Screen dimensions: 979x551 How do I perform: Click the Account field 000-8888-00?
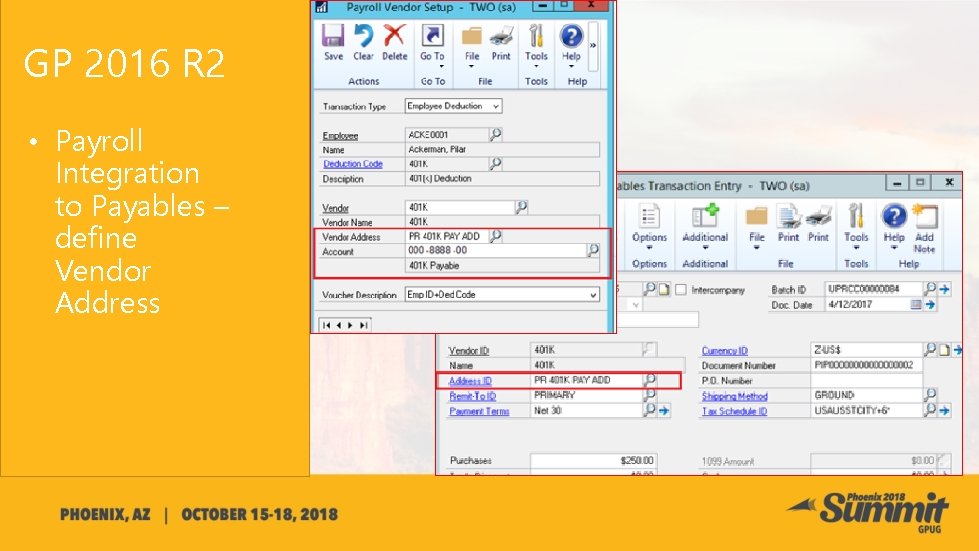click(495, 250)
